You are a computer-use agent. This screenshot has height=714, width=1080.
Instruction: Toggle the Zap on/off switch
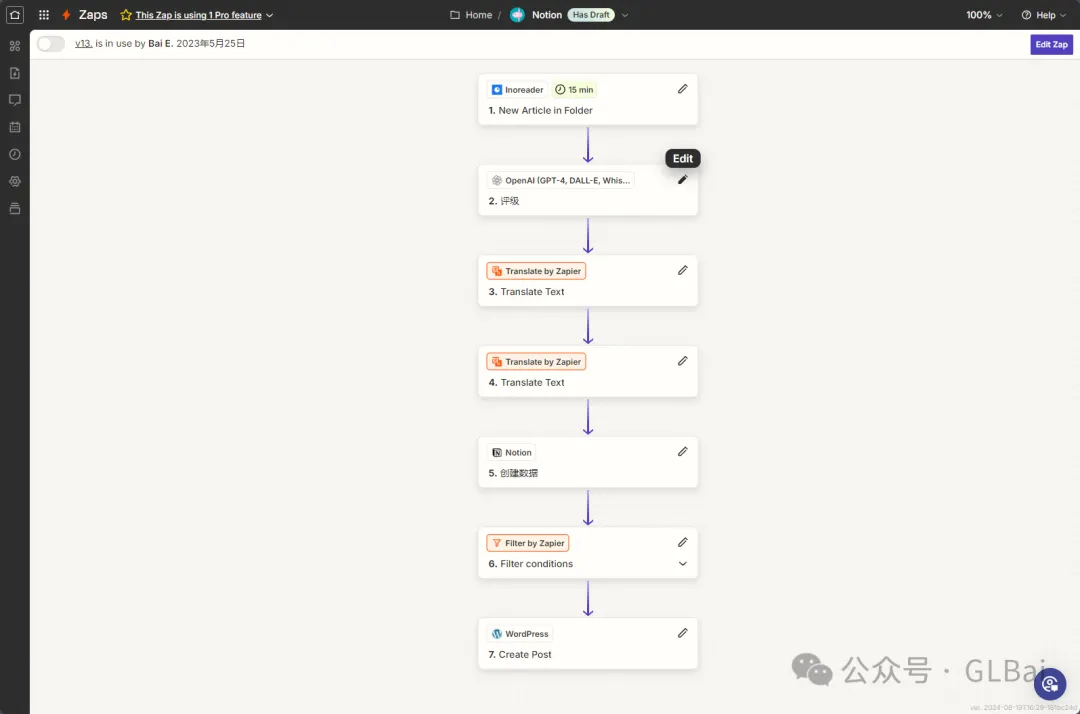tap(51, 43)
